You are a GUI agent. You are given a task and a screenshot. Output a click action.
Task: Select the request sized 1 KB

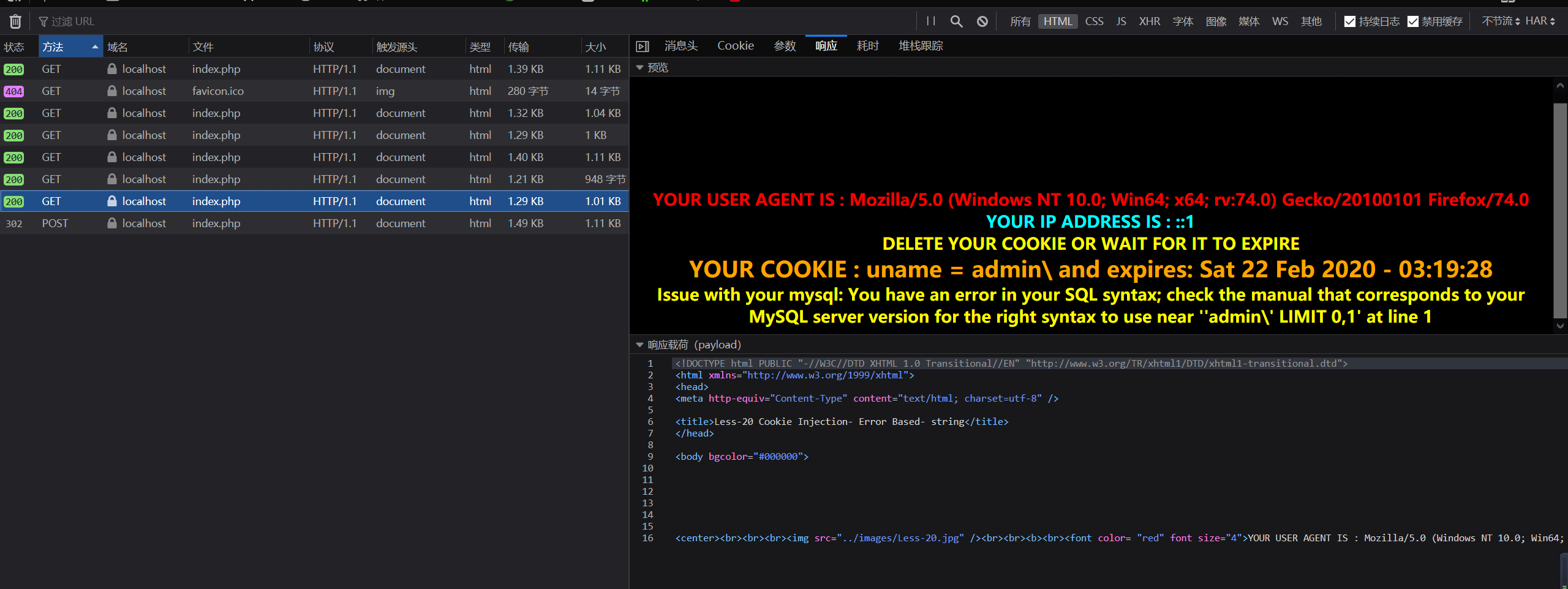tap(314, 135)
